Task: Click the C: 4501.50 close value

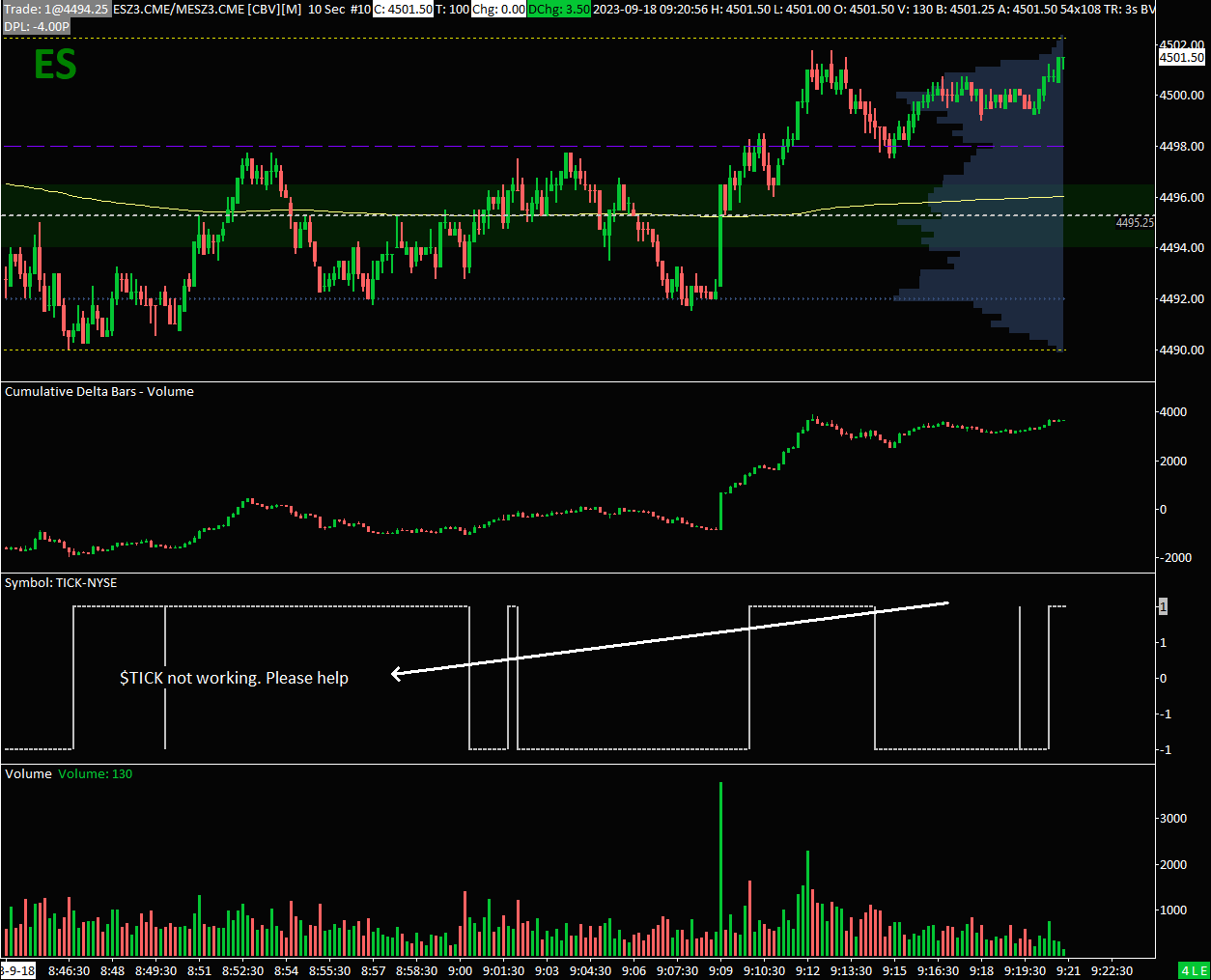Action: (x=404, y=9)
